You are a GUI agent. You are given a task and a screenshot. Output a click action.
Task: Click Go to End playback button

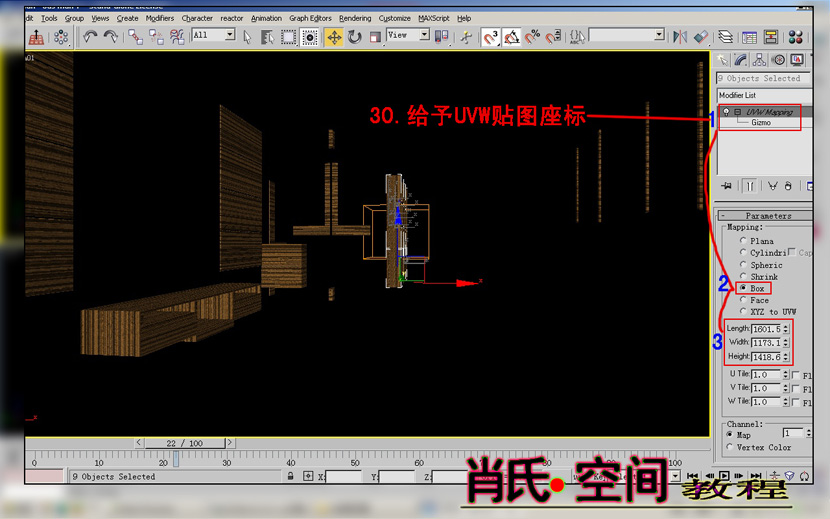756,476
